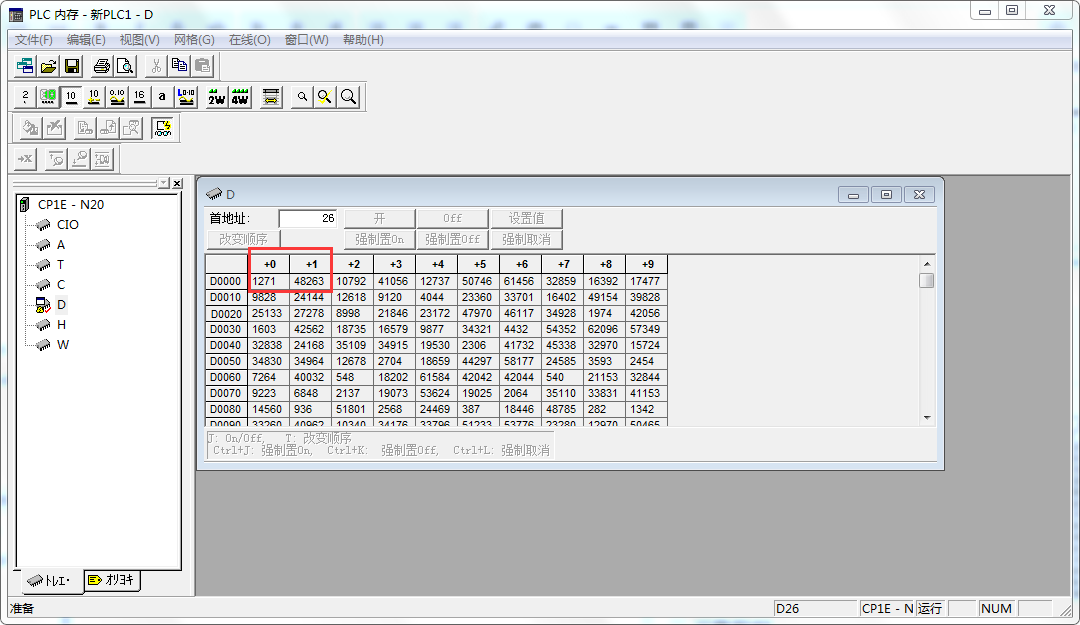Click the 开 button
Viewport: 1080px width, 625px height.
point(380,218)
